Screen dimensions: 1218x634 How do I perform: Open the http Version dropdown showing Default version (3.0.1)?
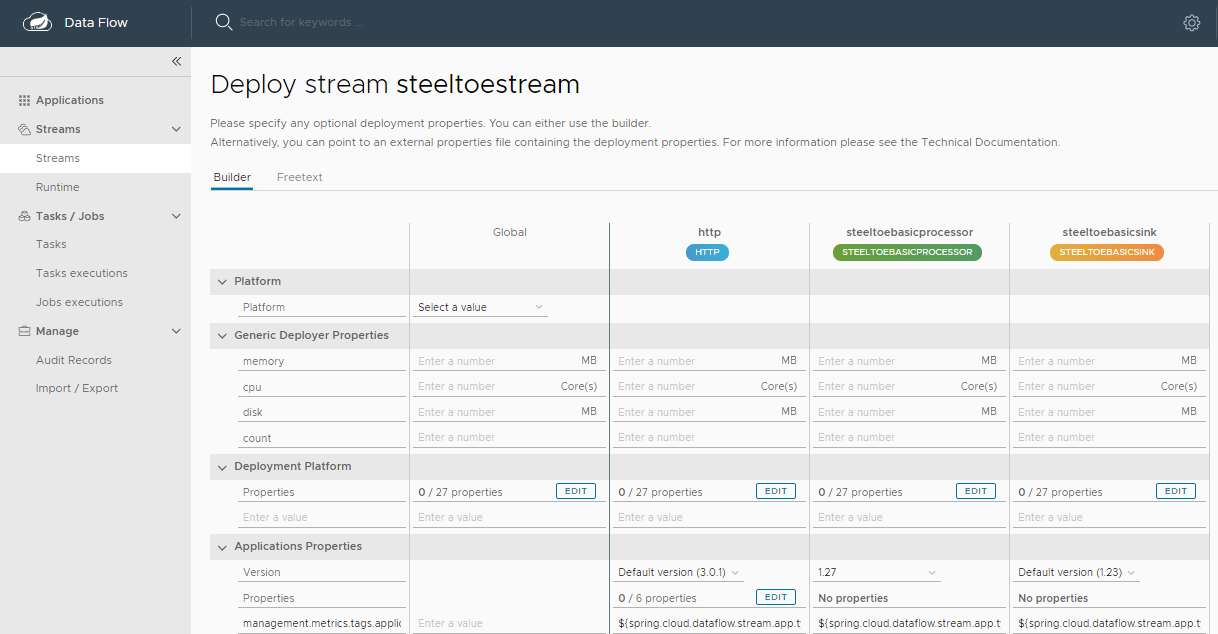[x=678, y=571]
